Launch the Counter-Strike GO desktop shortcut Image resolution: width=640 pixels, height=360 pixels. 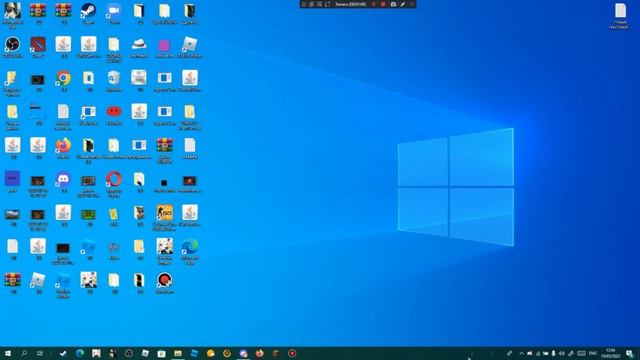click(x=164, y=217)
